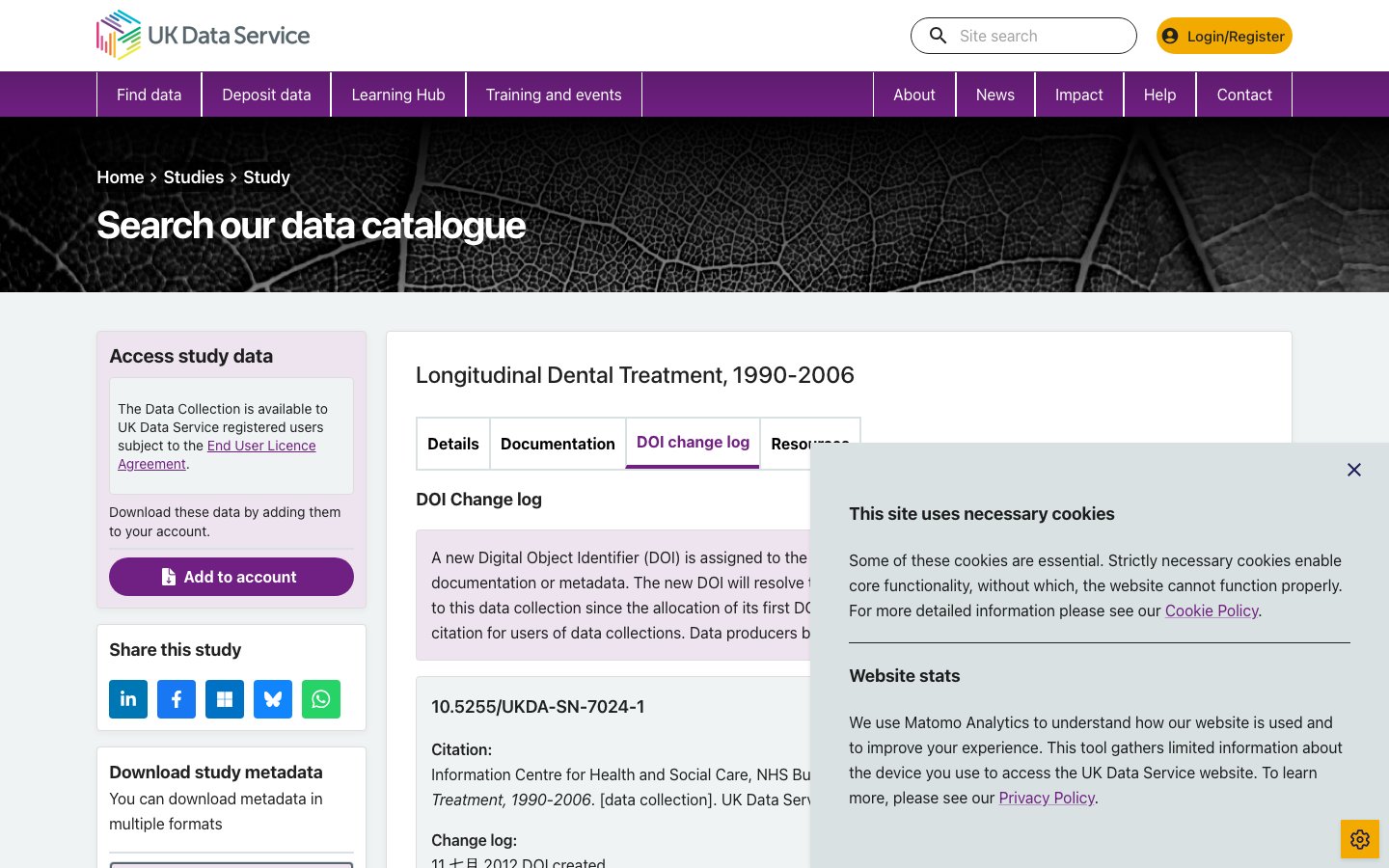Switch to the Documentation tab
The image size is (1389, 868).
coord(558,444)
